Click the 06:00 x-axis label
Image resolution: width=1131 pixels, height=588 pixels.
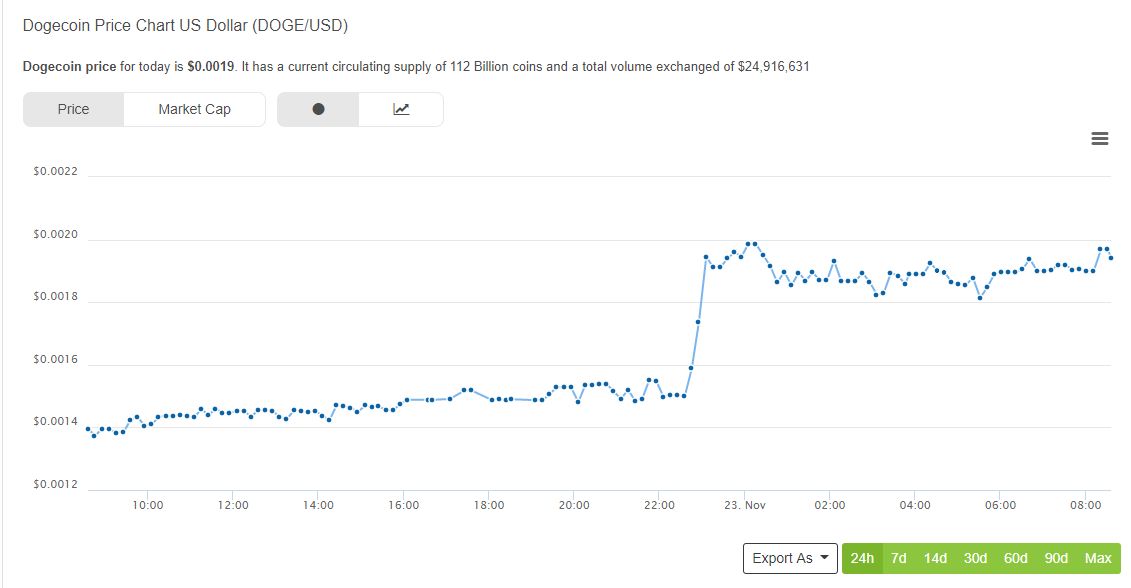coord(1000,505)
